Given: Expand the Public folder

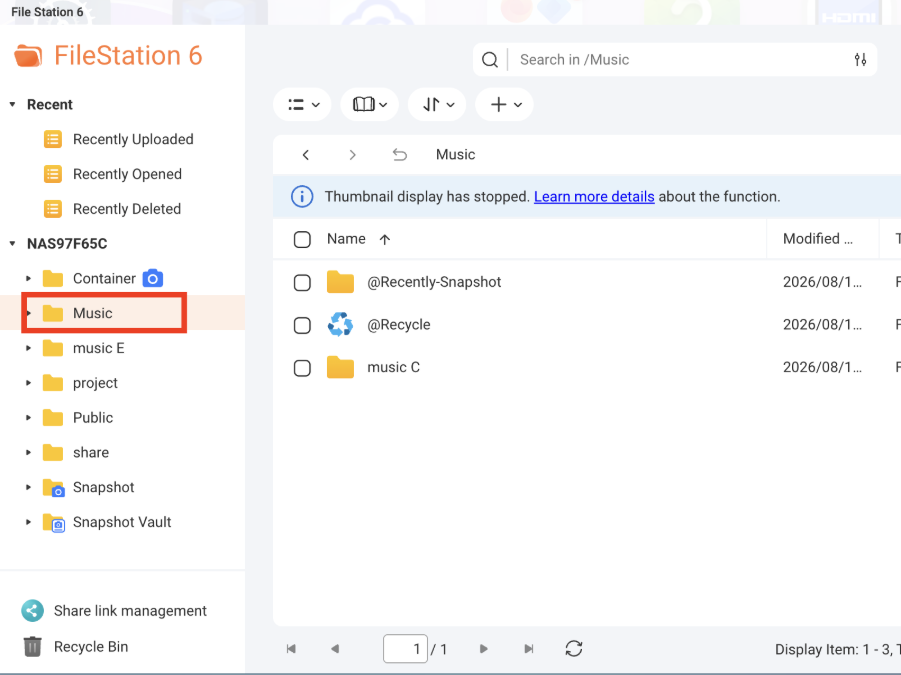Looking at the screenshot, I should (28, 418).
